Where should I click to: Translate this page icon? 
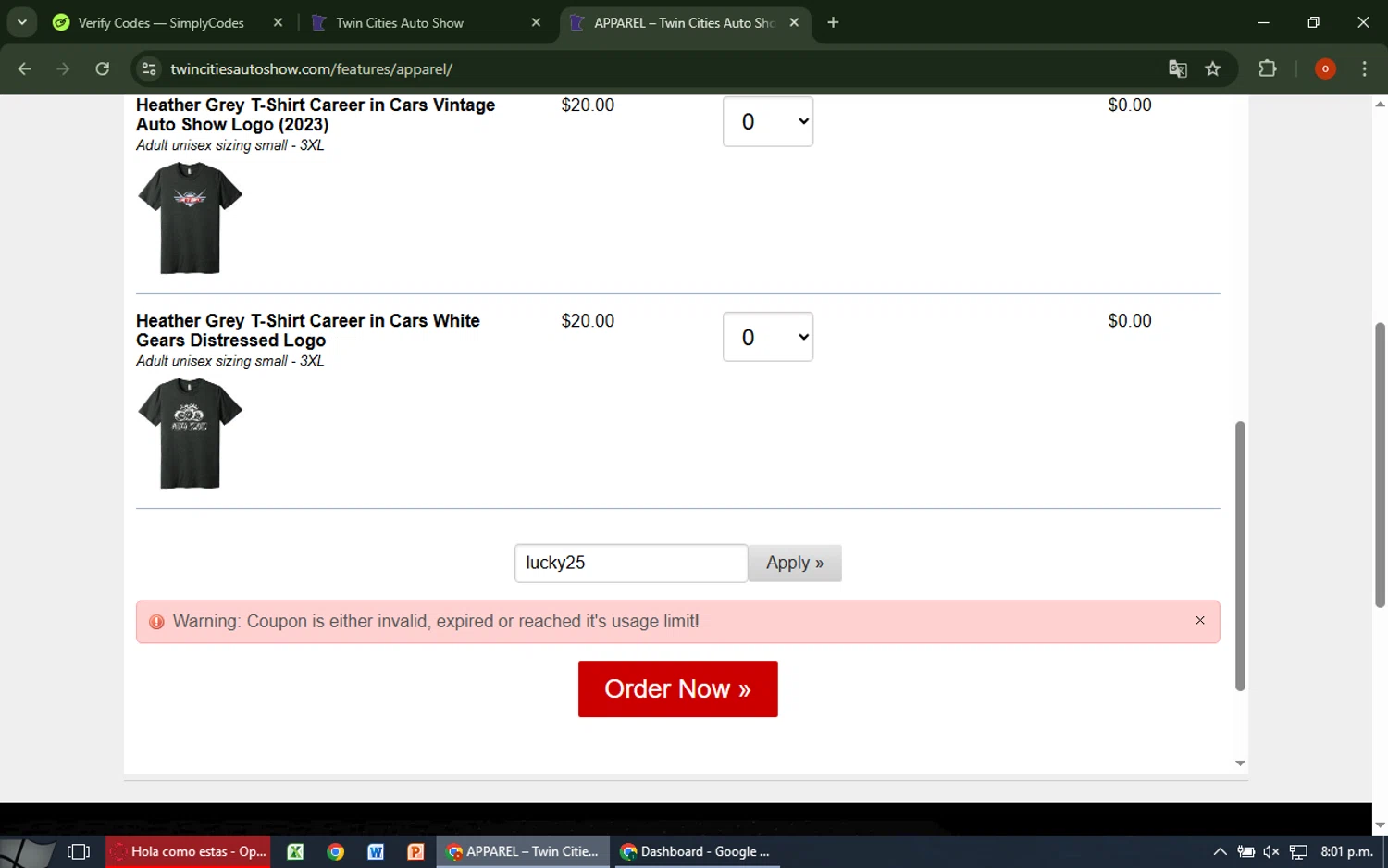point(1178,68)
